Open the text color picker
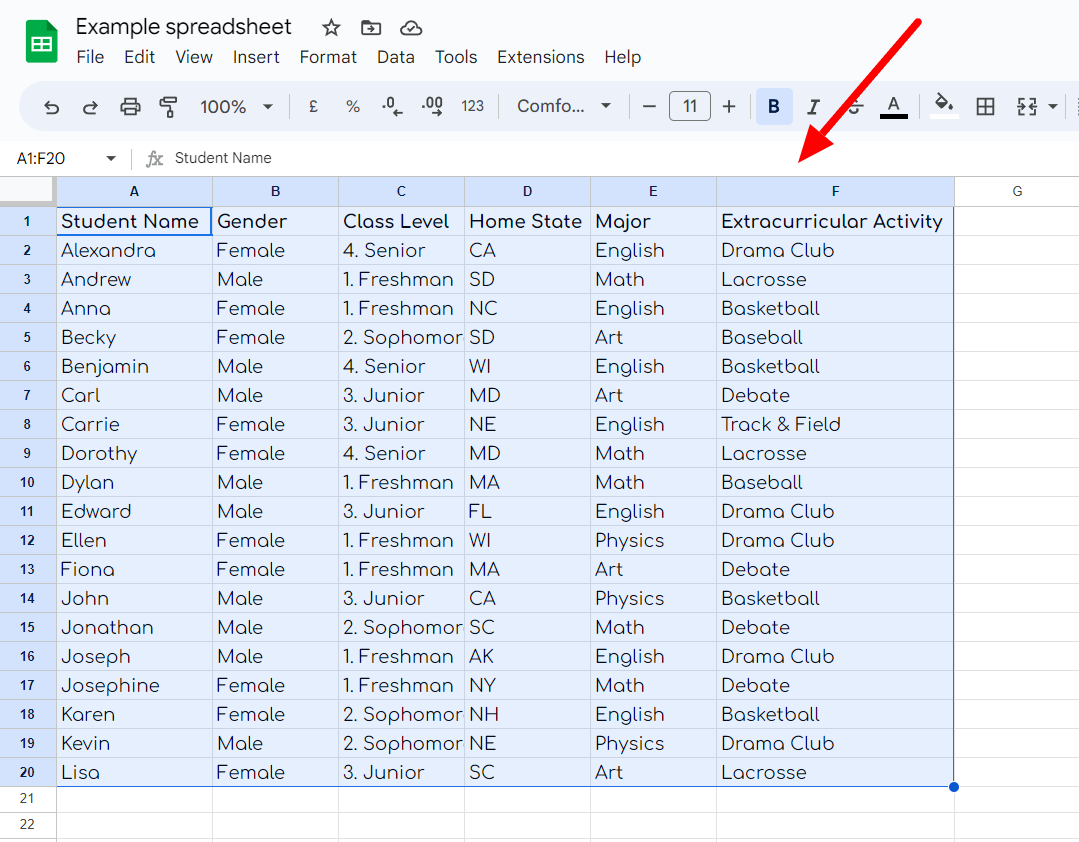The image size is (1079, 842). pyautogui.click(x=894, y=107)
